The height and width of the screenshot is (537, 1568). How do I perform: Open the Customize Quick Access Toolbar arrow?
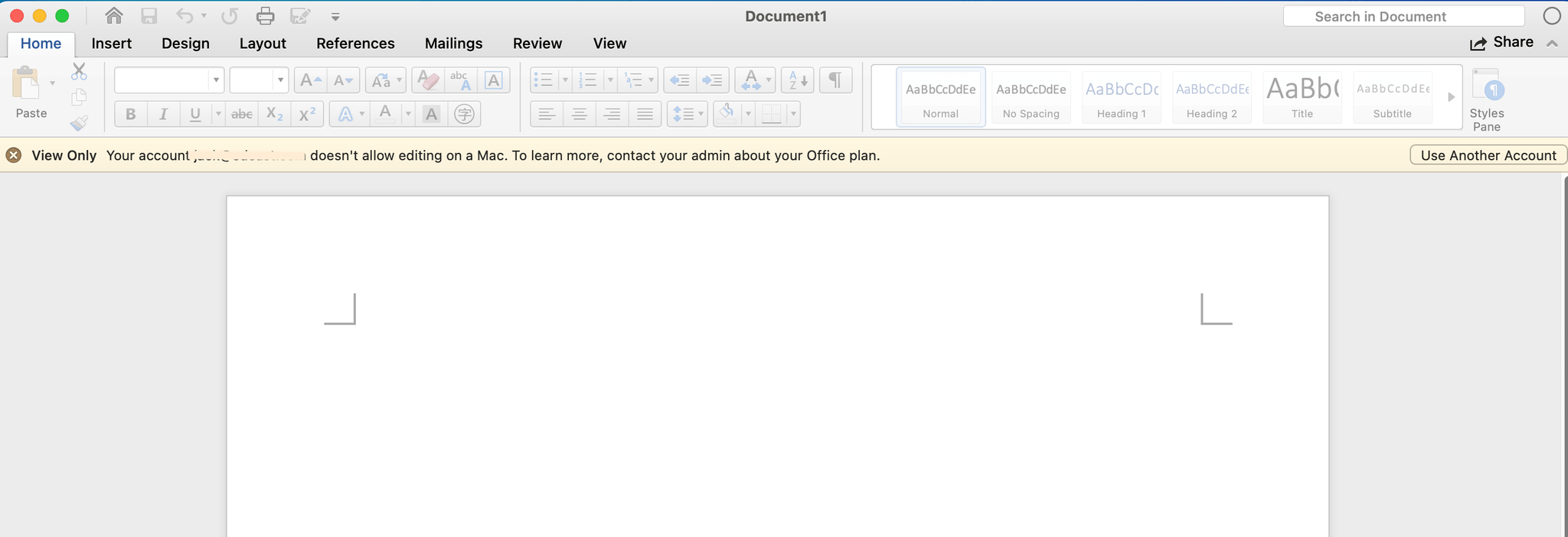335,16
